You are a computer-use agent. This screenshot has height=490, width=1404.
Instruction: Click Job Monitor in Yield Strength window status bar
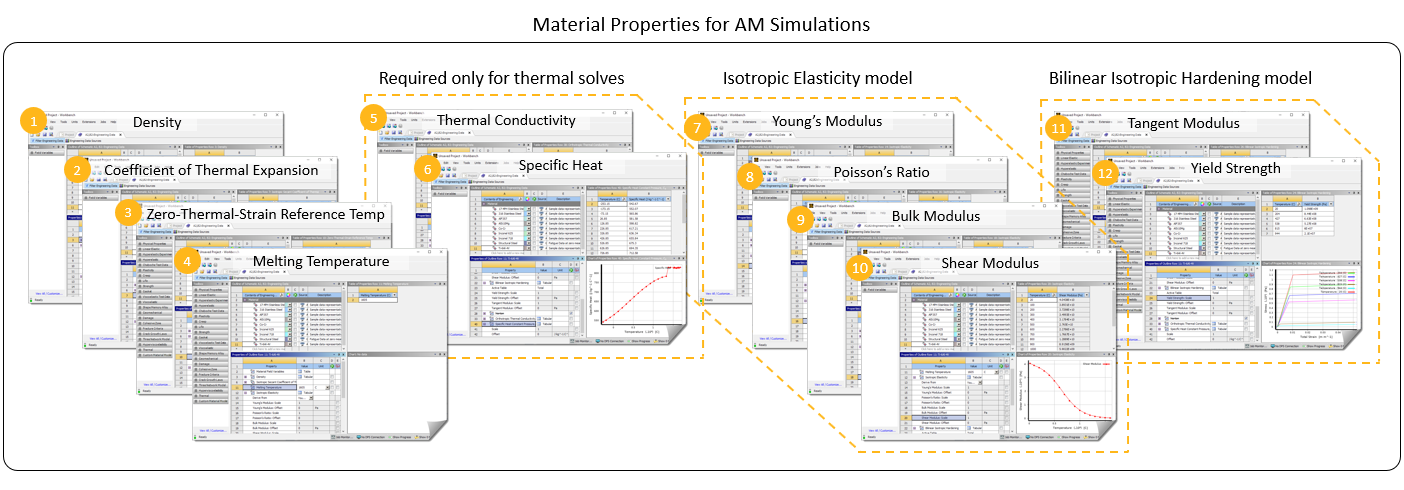tap(1254, 346)
